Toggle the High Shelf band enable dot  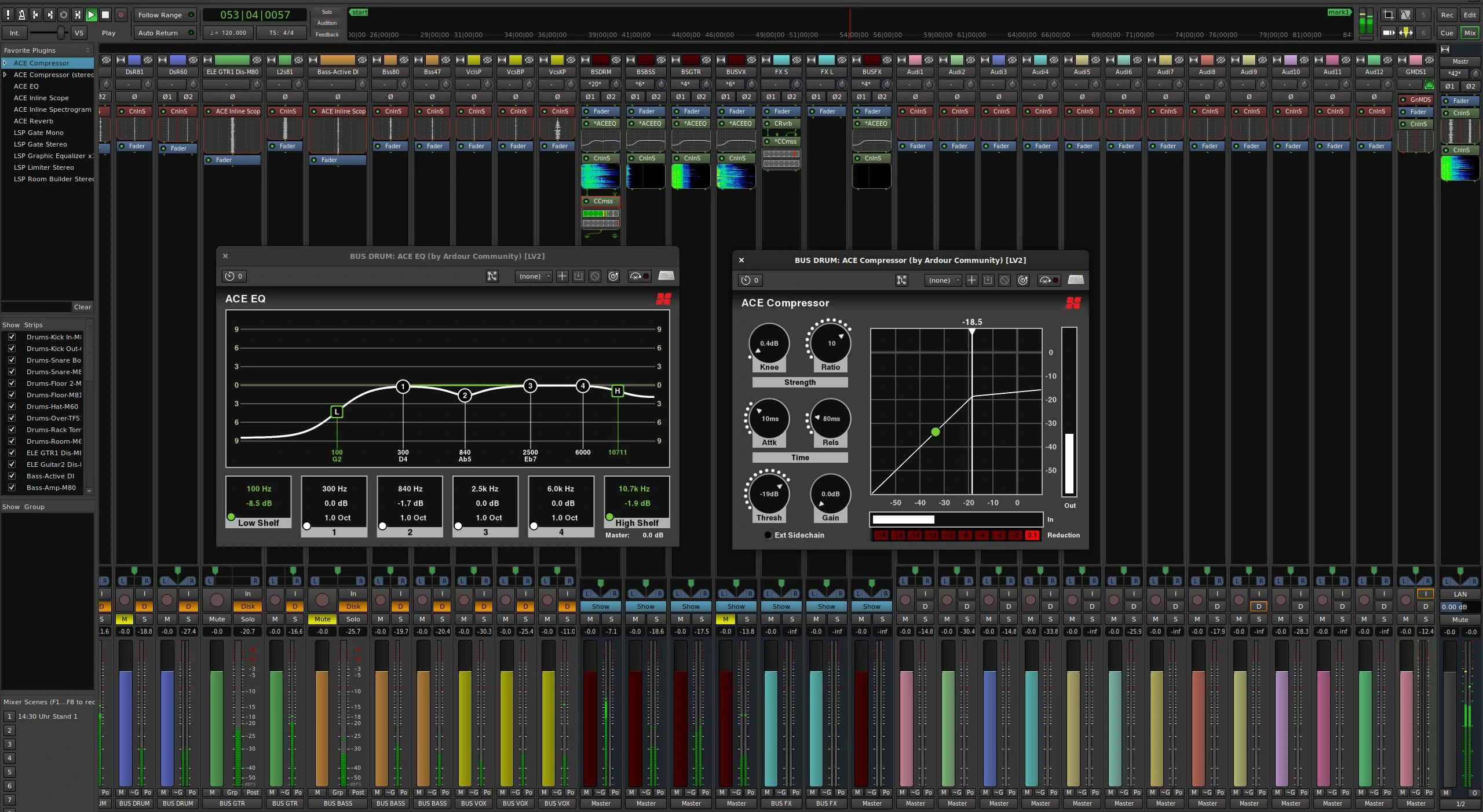[x=609, y=516]
